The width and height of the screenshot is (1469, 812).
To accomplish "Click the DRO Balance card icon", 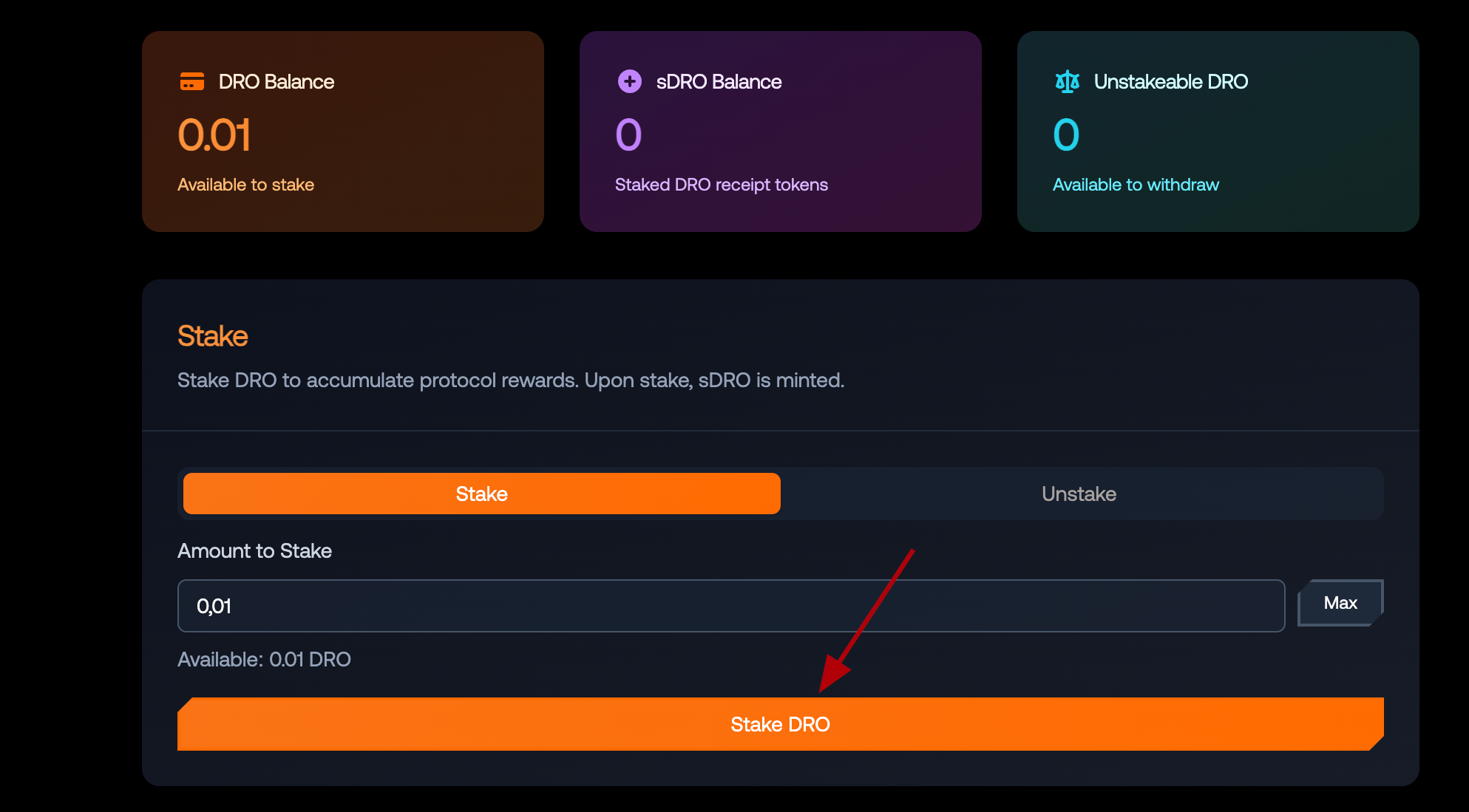I will point(192,81).
